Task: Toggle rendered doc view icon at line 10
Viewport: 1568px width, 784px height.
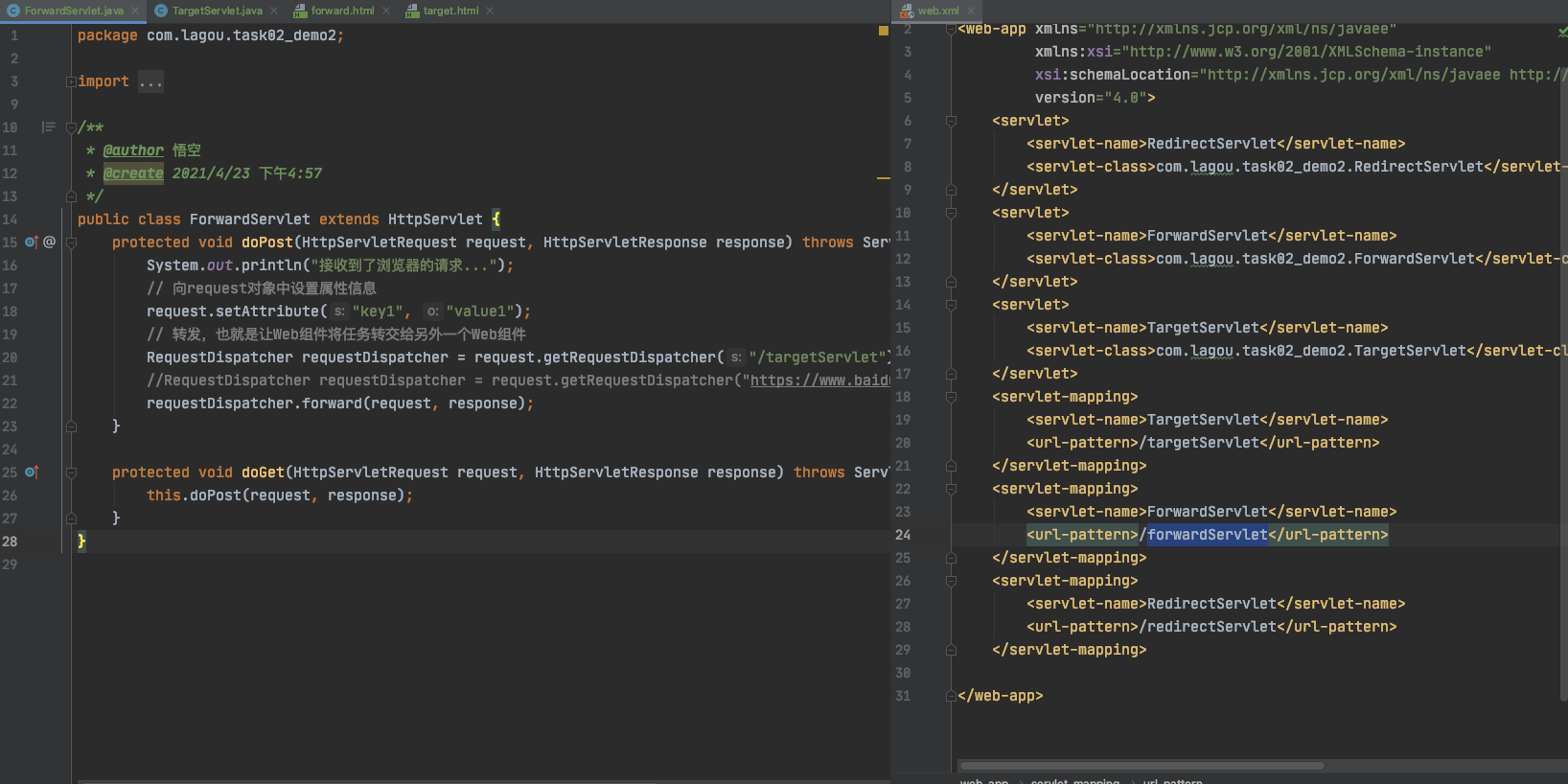Action: click(x=48, y=127)
